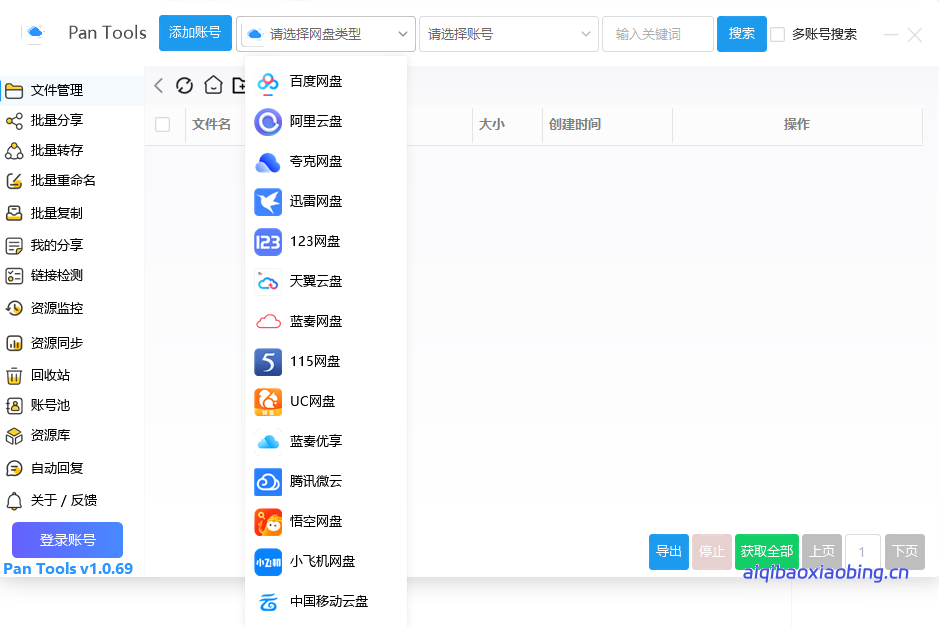Click the Pan Tools v1.0.69 version label
Screen dimensions: 939x627
(x=68, y=569)
